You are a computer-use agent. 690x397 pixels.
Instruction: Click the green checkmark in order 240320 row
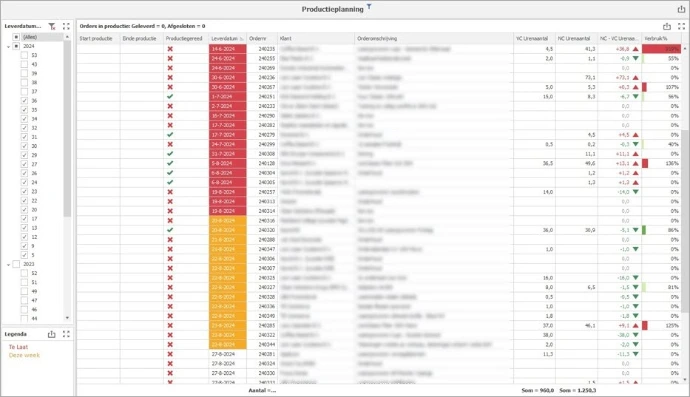click(x=170, y=230)
